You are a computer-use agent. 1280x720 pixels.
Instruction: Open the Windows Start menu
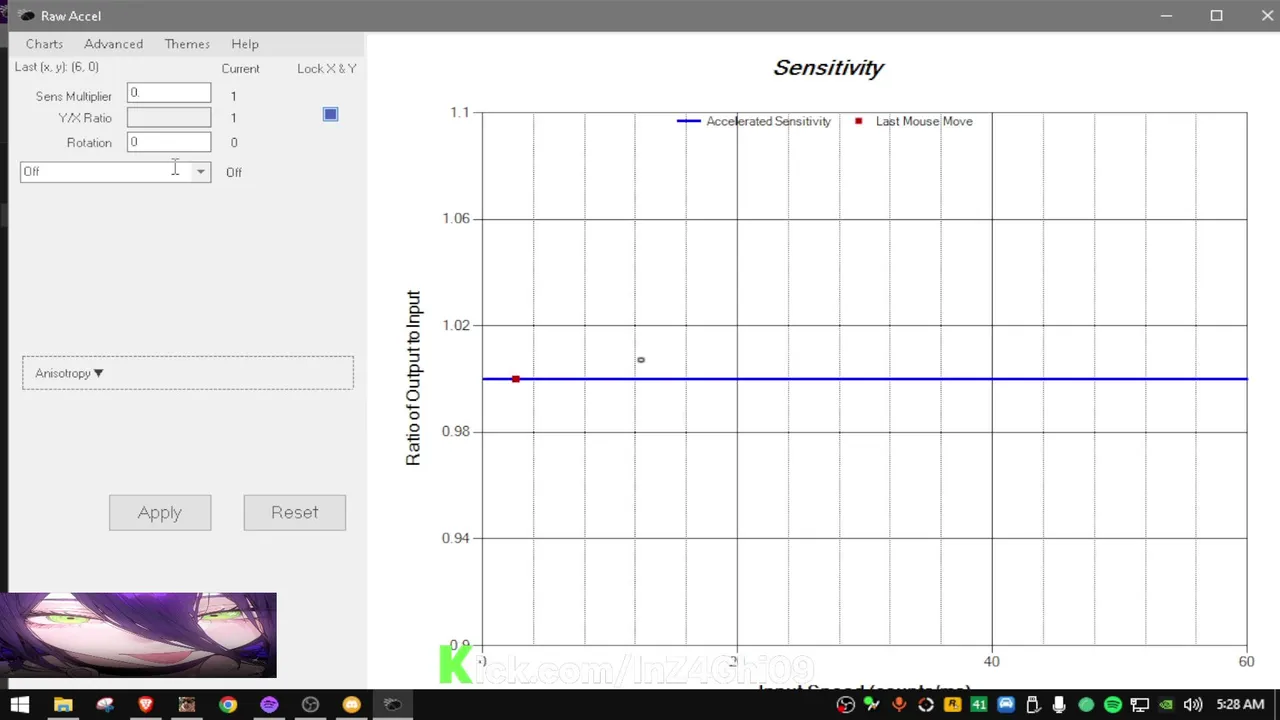[x=20, y=705]
